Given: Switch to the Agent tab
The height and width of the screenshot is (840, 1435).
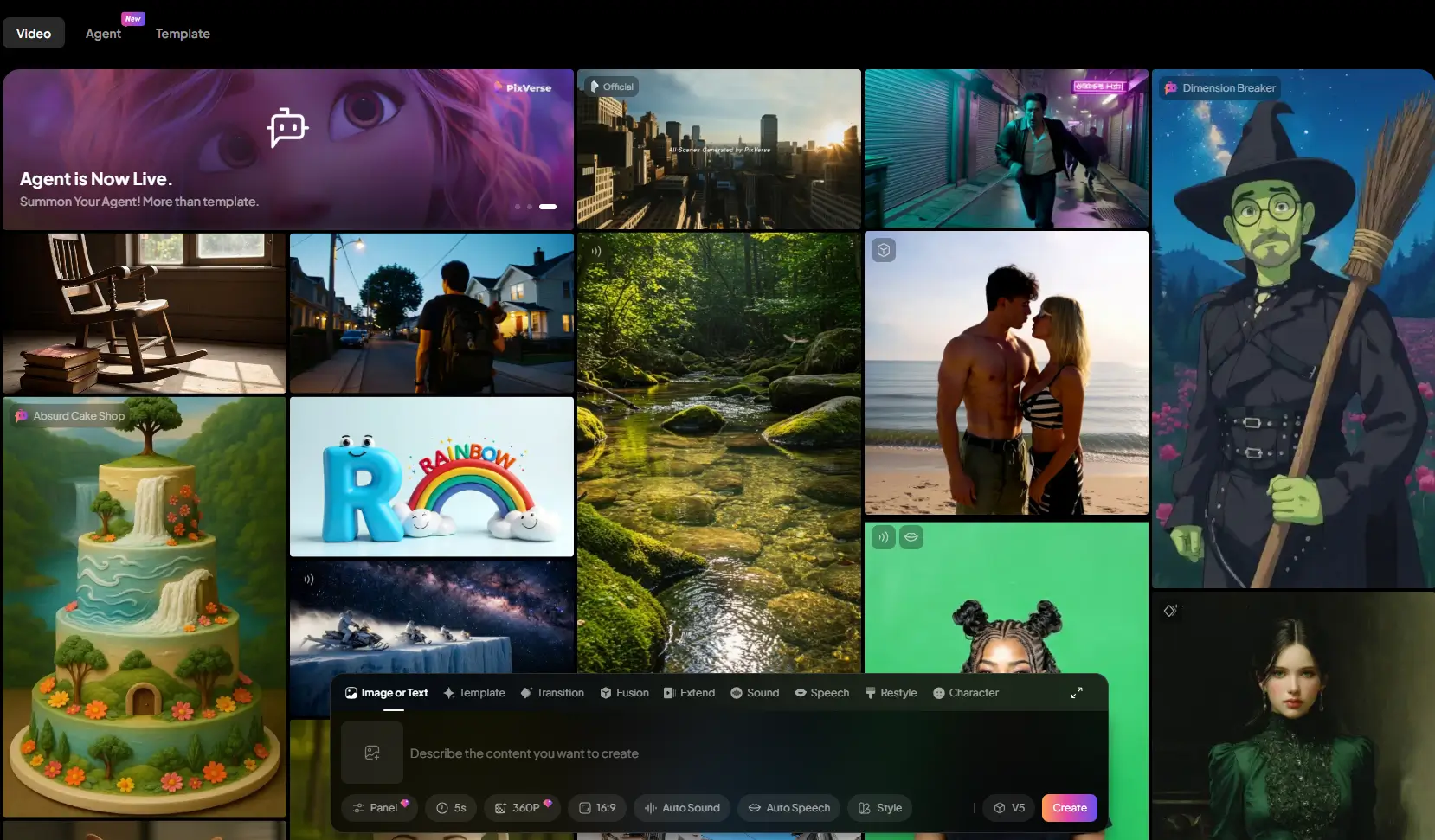Looking at the screenshot, I should pyautogui.click(x=103, y=34).
